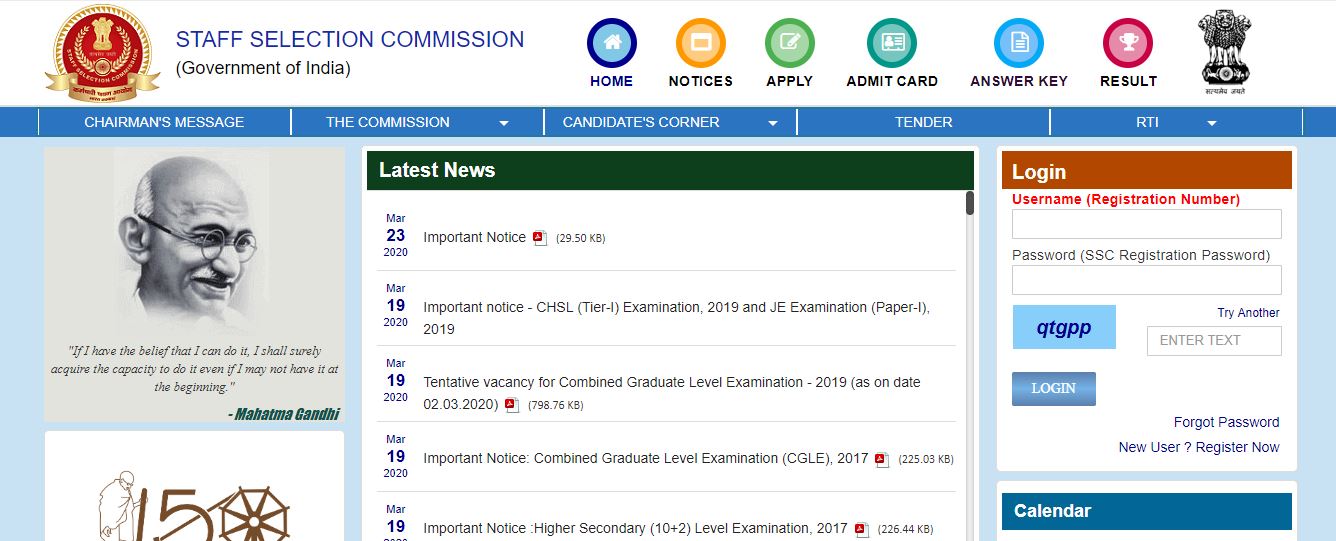Image resolution: width=1336 pixels, height=541 pixels.
Task: Click Try Another captcha link
Action: click(x=1248, y=313)
